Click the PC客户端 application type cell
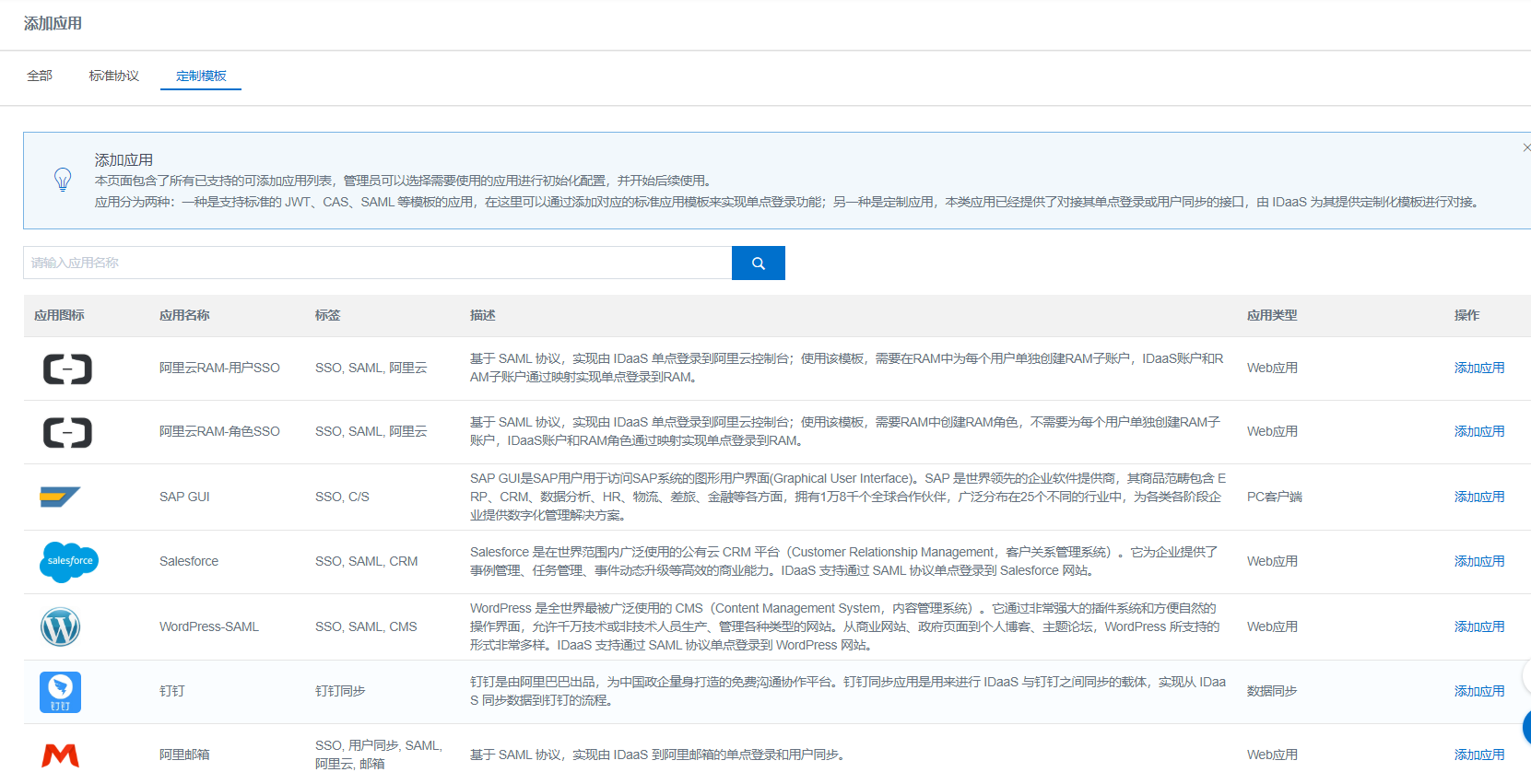Viewport: 1531px width, 784px height. (x=1275, y=497)
